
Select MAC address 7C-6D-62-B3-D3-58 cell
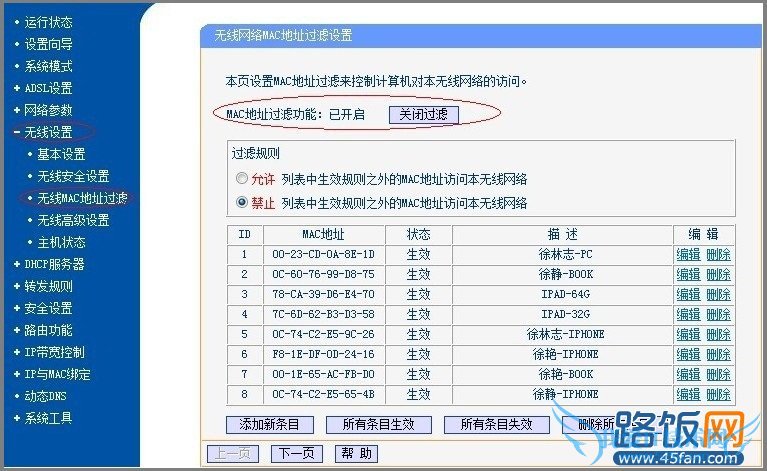[324, 314]
